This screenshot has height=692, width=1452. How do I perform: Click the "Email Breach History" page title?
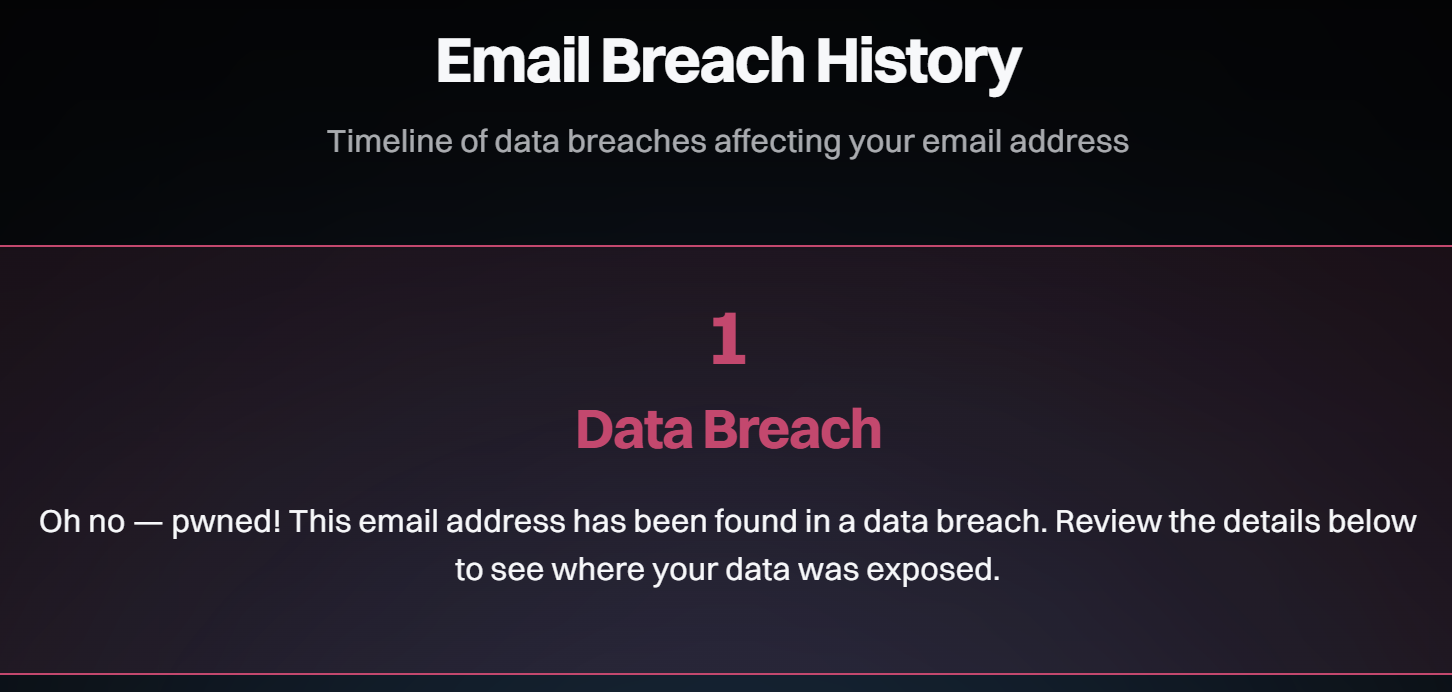tap(728, 62)
